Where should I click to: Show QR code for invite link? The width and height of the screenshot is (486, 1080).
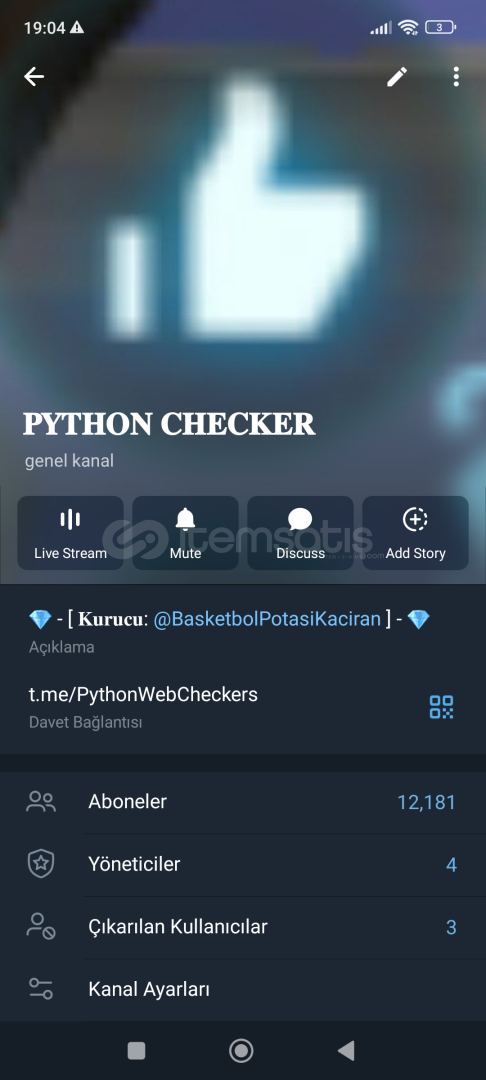point(441,707)
